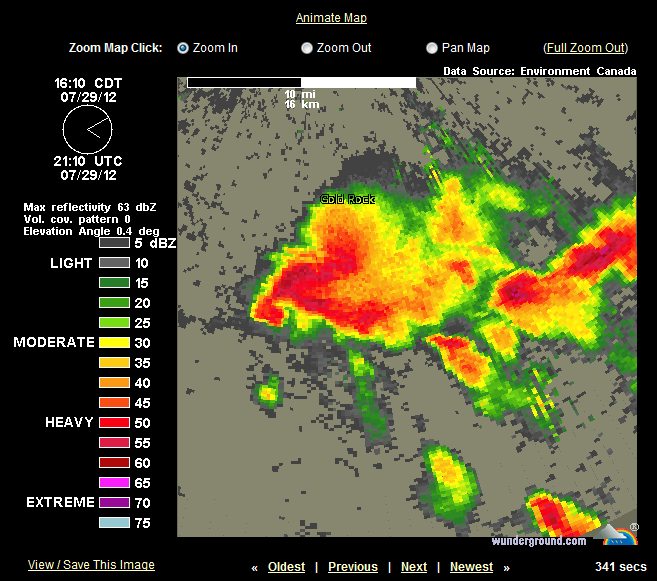Click the 341 secs countdown text
Image resolution: width=657 pixels, height=581 pixels.
point(621,567)
